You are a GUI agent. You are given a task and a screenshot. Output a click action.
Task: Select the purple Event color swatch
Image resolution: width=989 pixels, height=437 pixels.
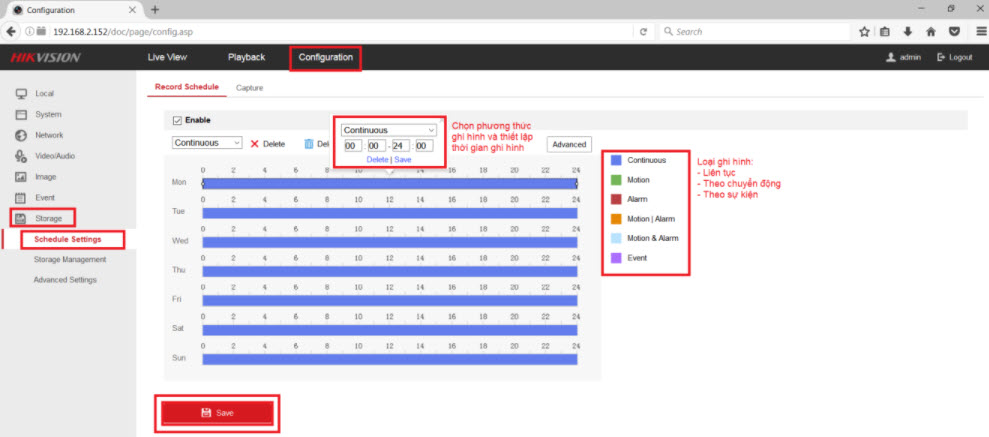pos(616,258)
